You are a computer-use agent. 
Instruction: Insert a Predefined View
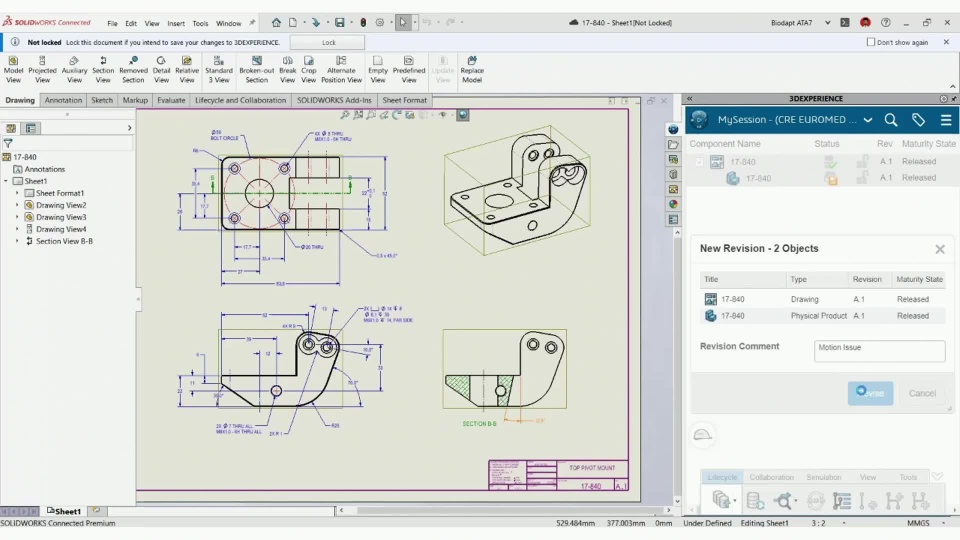coord(408,69)
